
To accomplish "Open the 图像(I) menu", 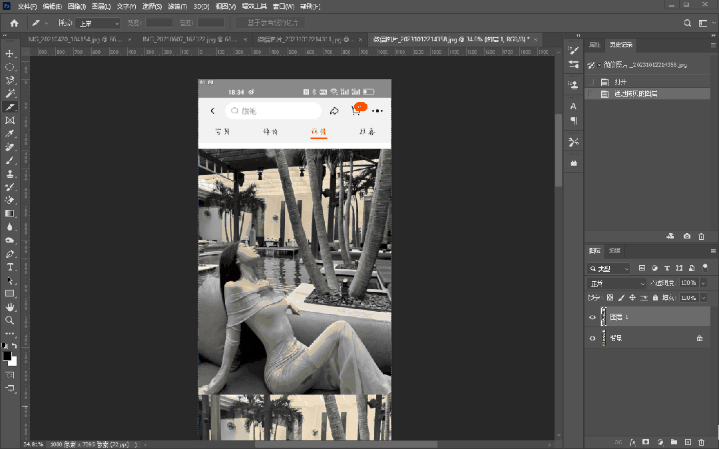I will pos(77,6).
